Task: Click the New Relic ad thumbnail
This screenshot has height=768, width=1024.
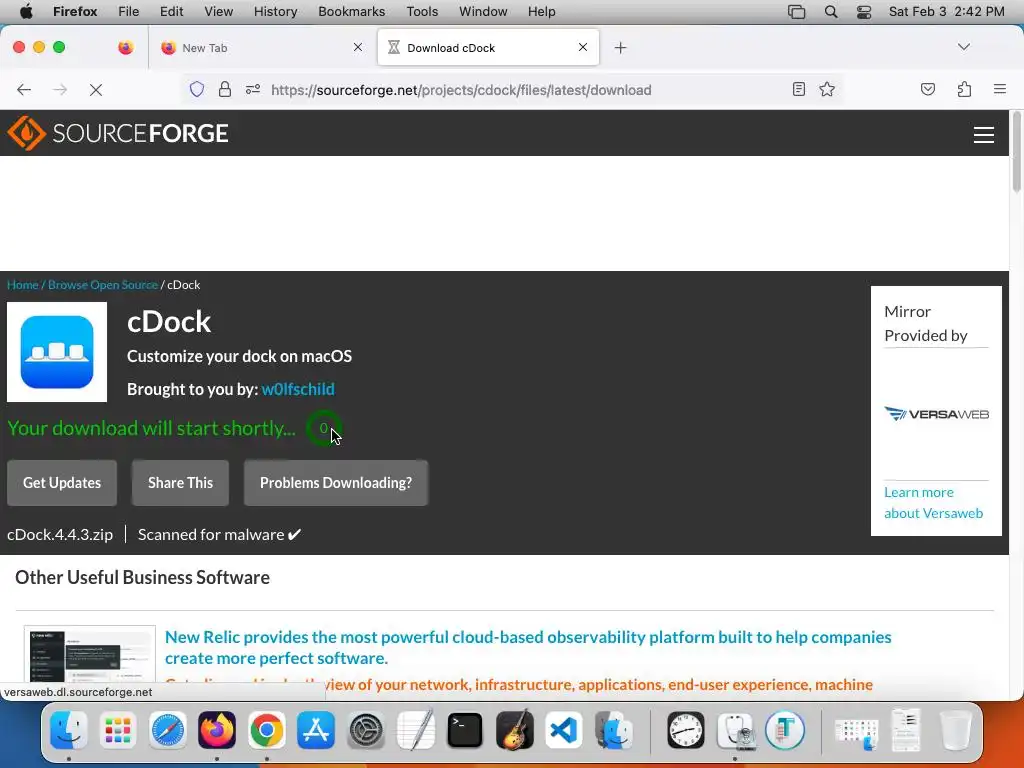Action: pyautogui.click(x=89, y=655)
